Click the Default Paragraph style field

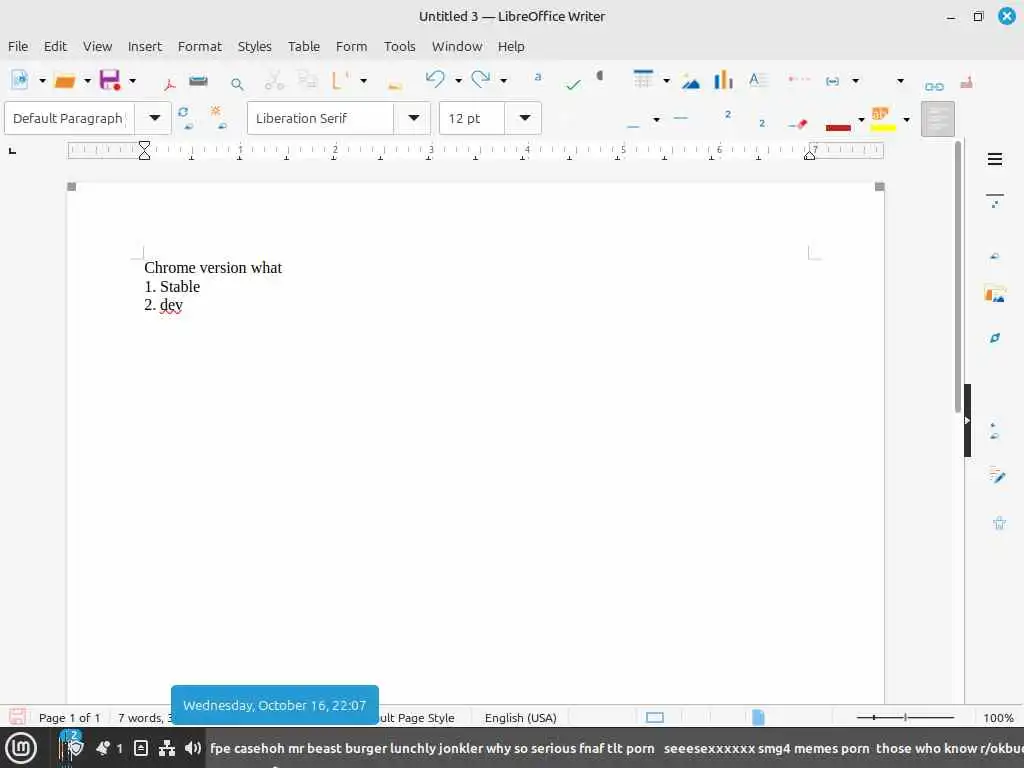coord(69,118)
